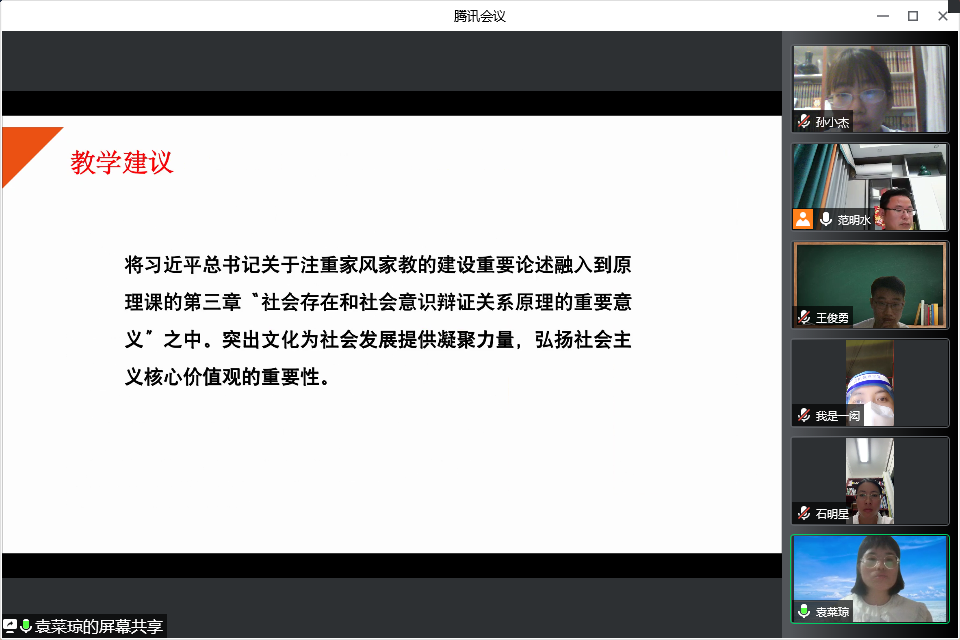Viewport: 960px width, 640px height.
Task: Click the microphone icon beside 范明水
Action: pos(826,219)
